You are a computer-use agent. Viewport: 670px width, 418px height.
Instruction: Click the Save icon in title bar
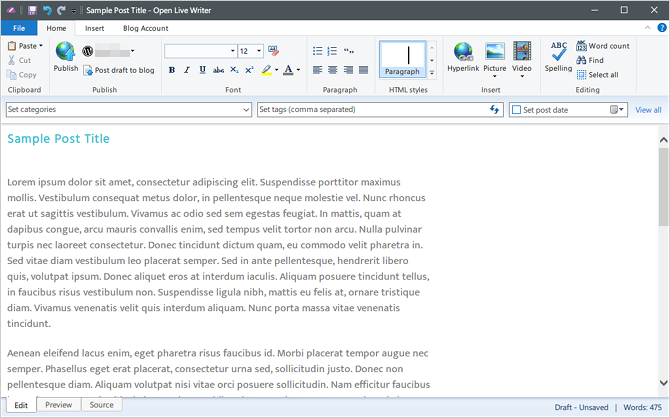coord(32,10)
